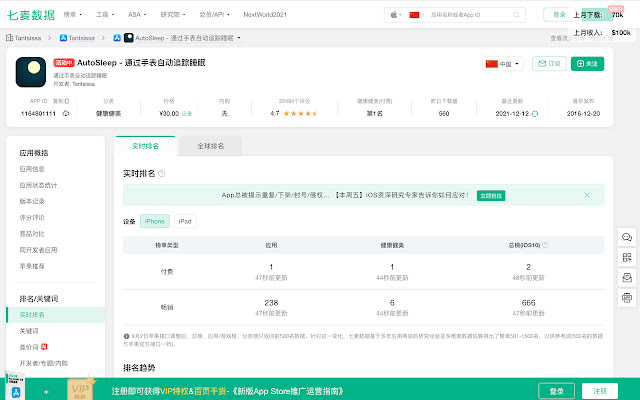
Task: Select the iPhone device toggle
Action: 155,221
